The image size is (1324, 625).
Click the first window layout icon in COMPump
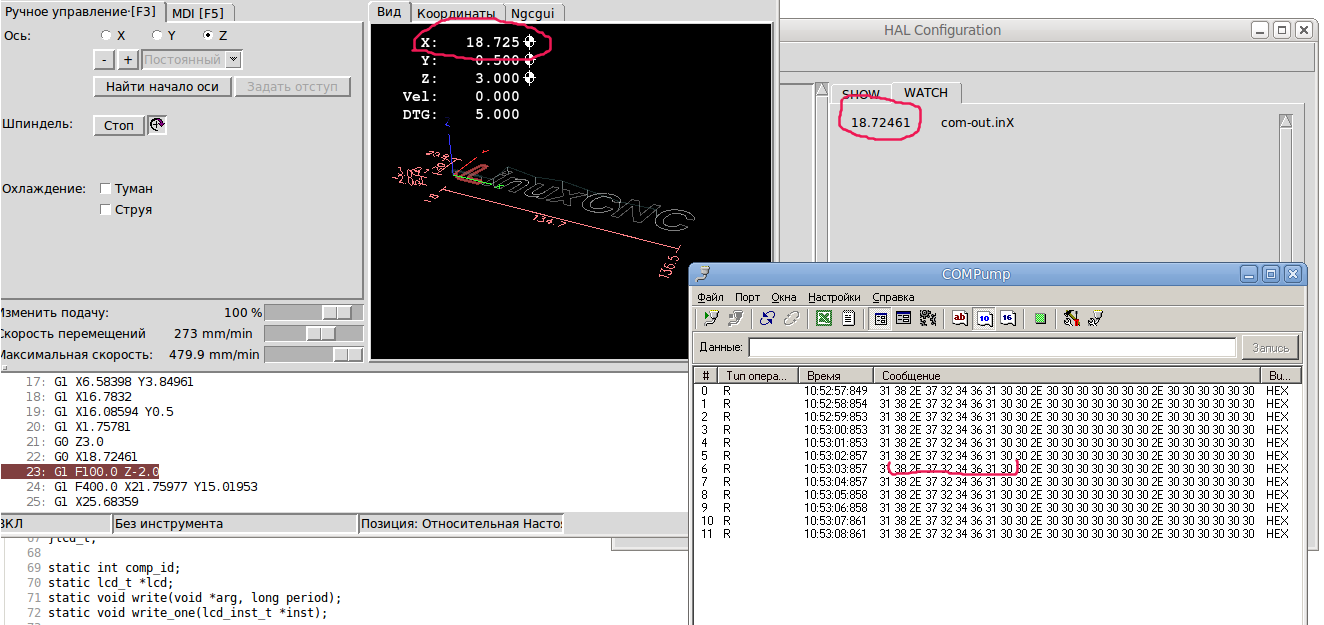[x=880, y=318]
